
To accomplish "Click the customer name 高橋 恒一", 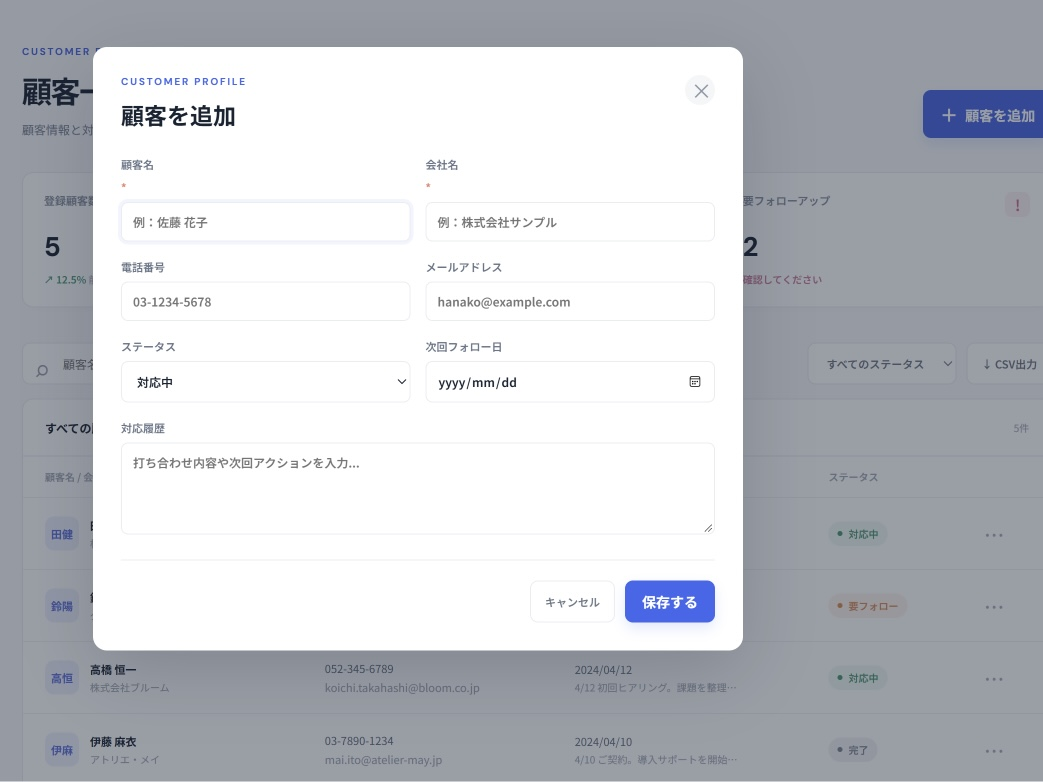I will point(113,670).
